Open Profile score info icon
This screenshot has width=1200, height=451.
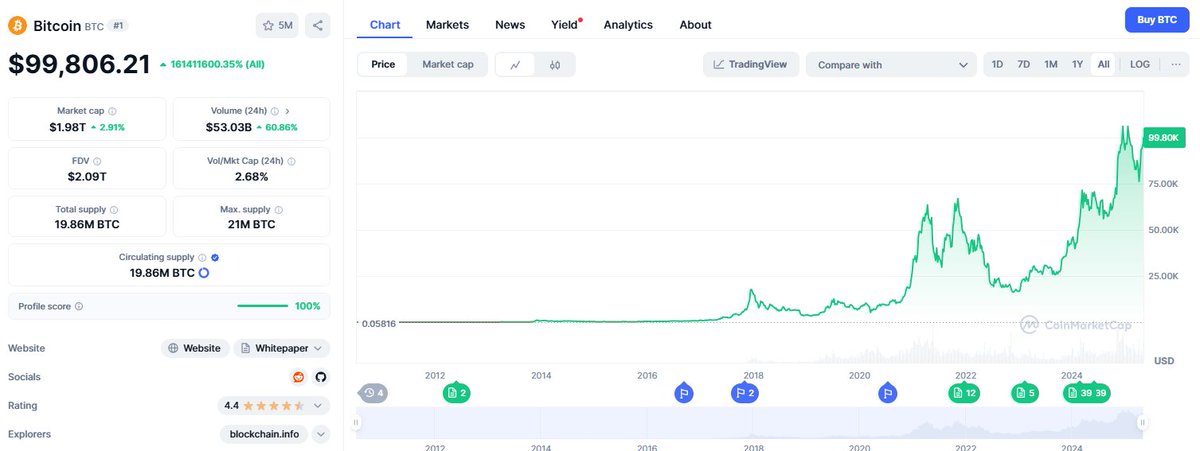point(79,306)
